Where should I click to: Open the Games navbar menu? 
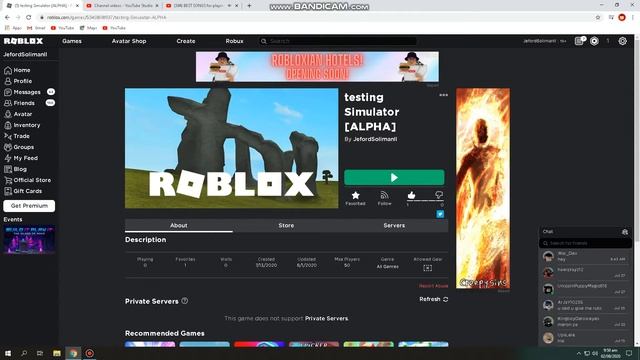[x=72, y=41]
